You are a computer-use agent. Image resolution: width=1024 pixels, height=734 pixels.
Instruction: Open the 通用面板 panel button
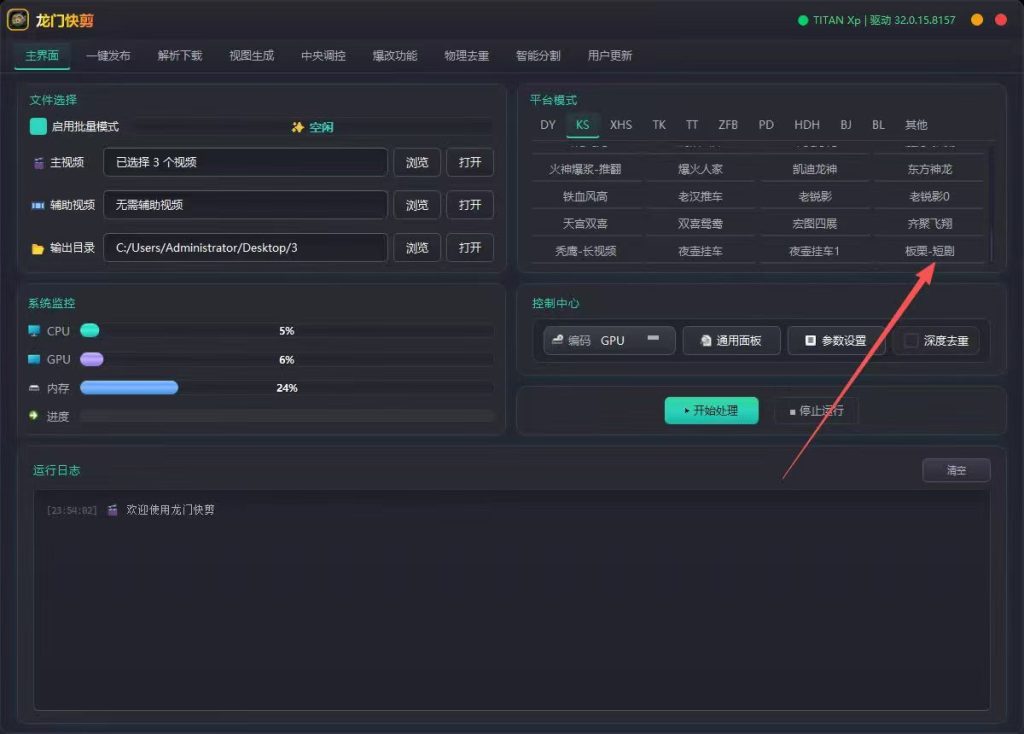(x=731, y=340)
